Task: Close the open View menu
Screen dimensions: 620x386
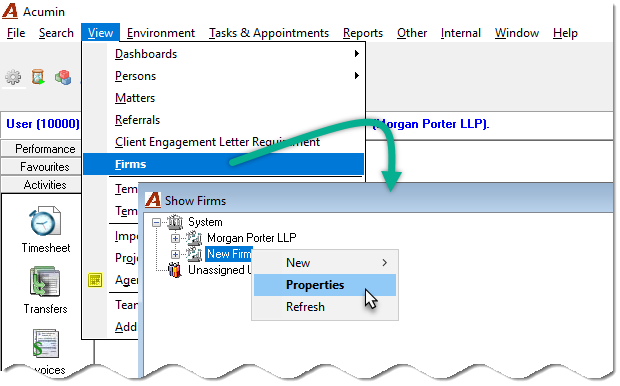Action: tap(100, 33)
